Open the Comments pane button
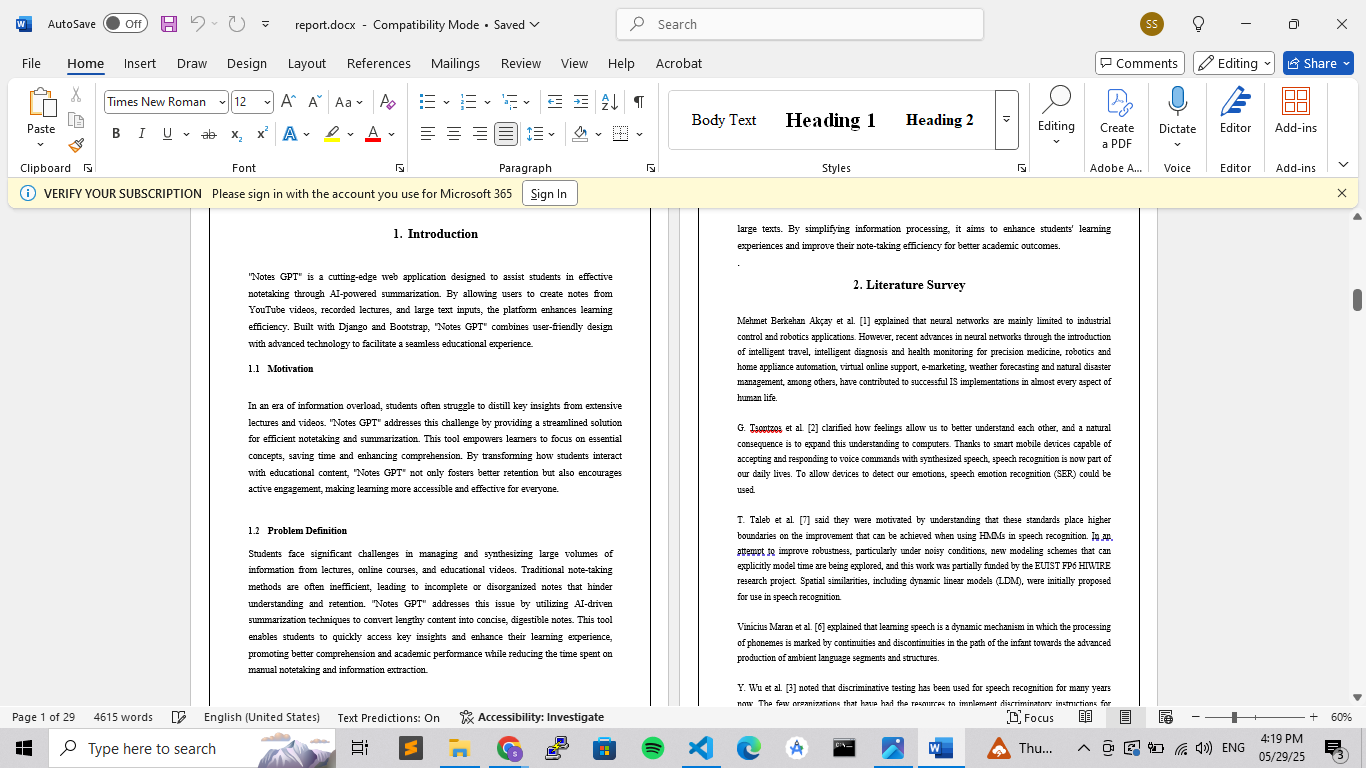 (1140, 63)
